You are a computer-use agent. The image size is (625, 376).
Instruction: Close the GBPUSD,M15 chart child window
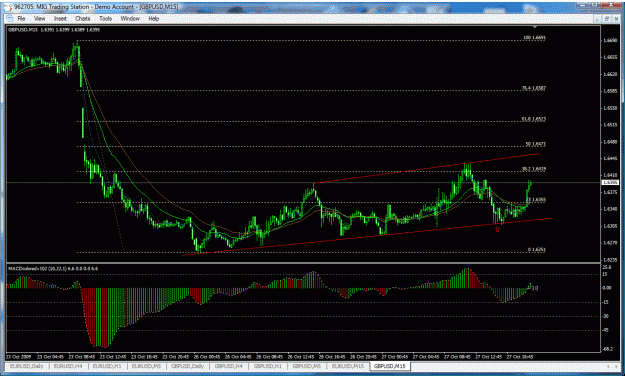click(x=615, y=18)
